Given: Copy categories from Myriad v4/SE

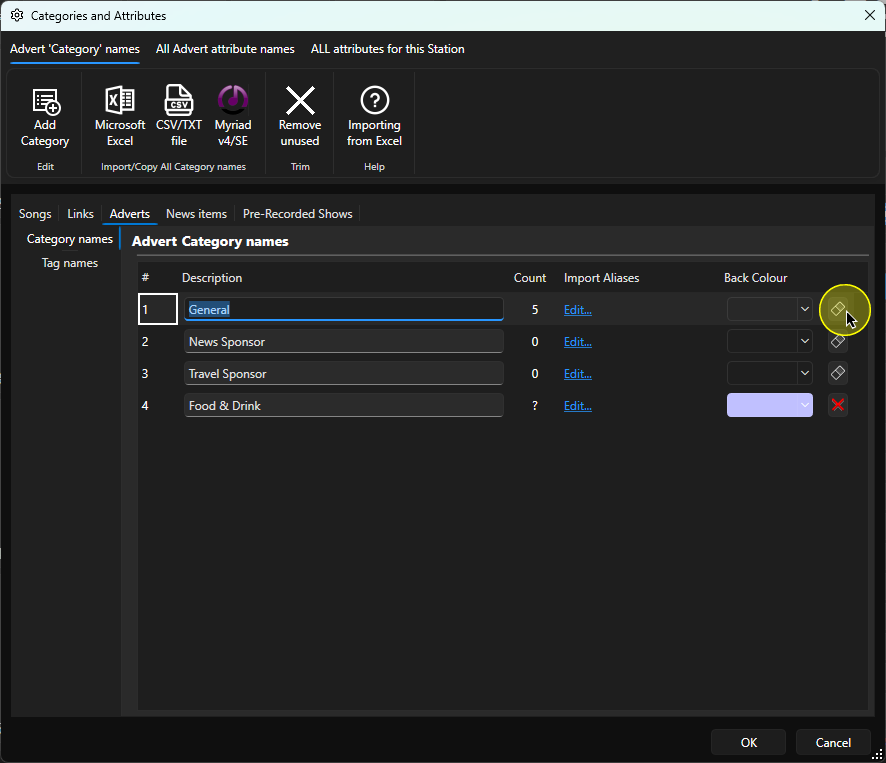Looking at the screenshot, I should tap(233, 117).
